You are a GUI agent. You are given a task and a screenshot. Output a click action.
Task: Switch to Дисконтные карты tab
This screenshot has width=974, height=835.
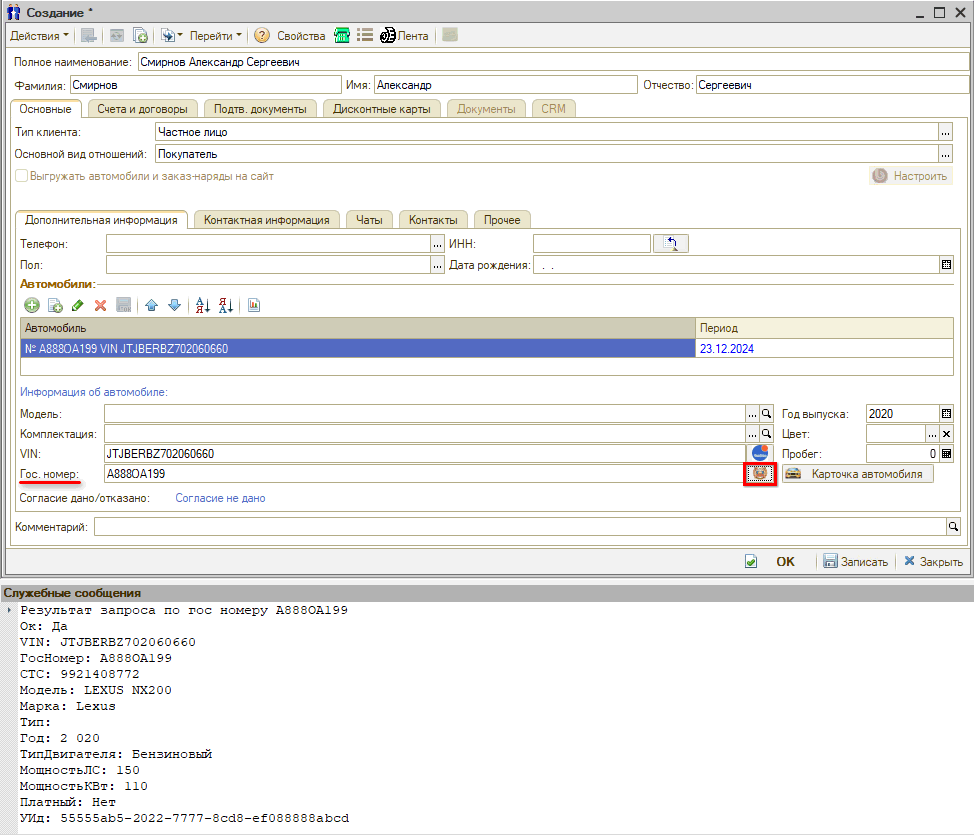click(381, 109)
